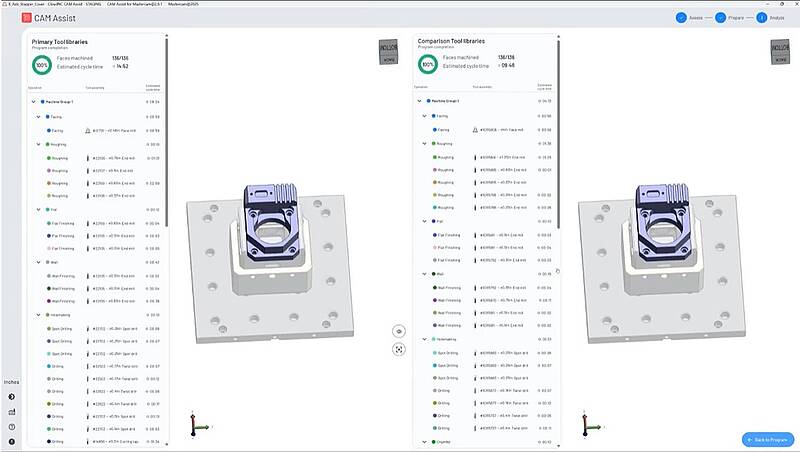Viewport: 800px width, 452px height.
Task: Click the Primary panel 100% completion ring
Action: click(x=41, y=65)
